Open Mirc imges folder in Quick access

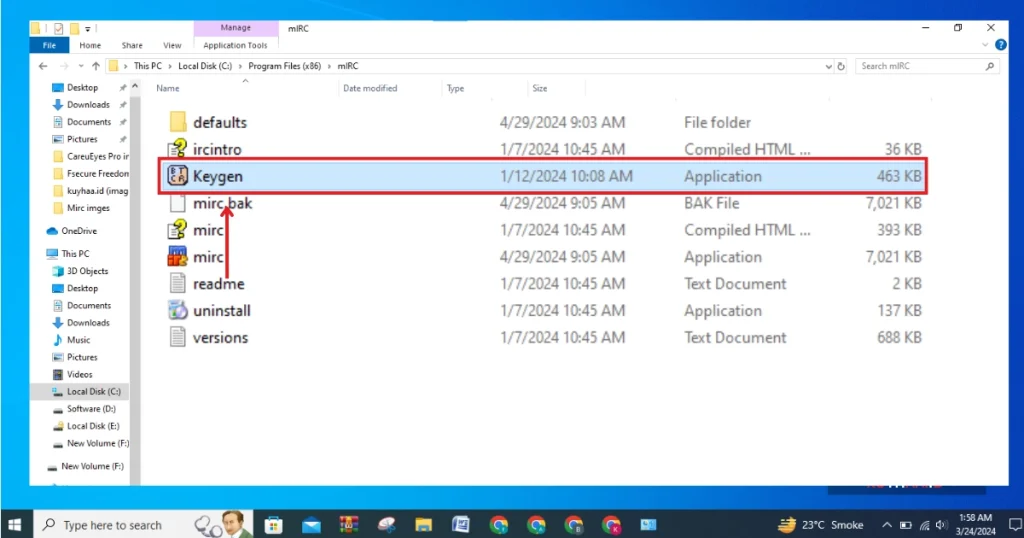point(88,208)
